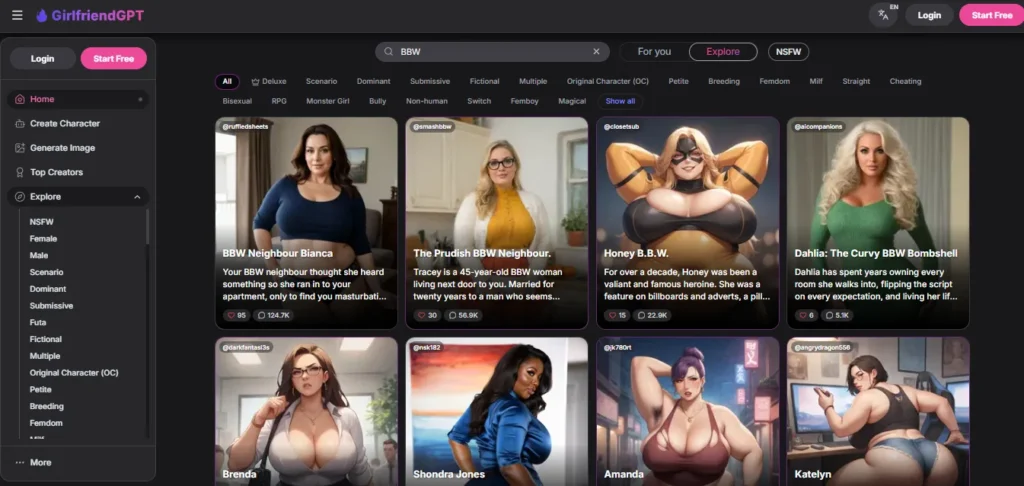Open Female category in sidebar
Screen dimensions: 1024x486
(43, 238)
